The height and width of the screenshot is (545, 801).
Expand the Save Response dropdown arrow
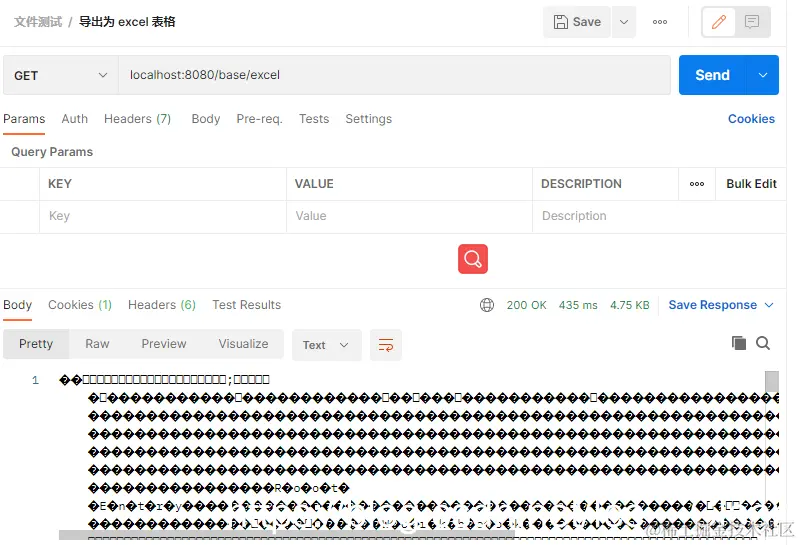pos(769,305)
